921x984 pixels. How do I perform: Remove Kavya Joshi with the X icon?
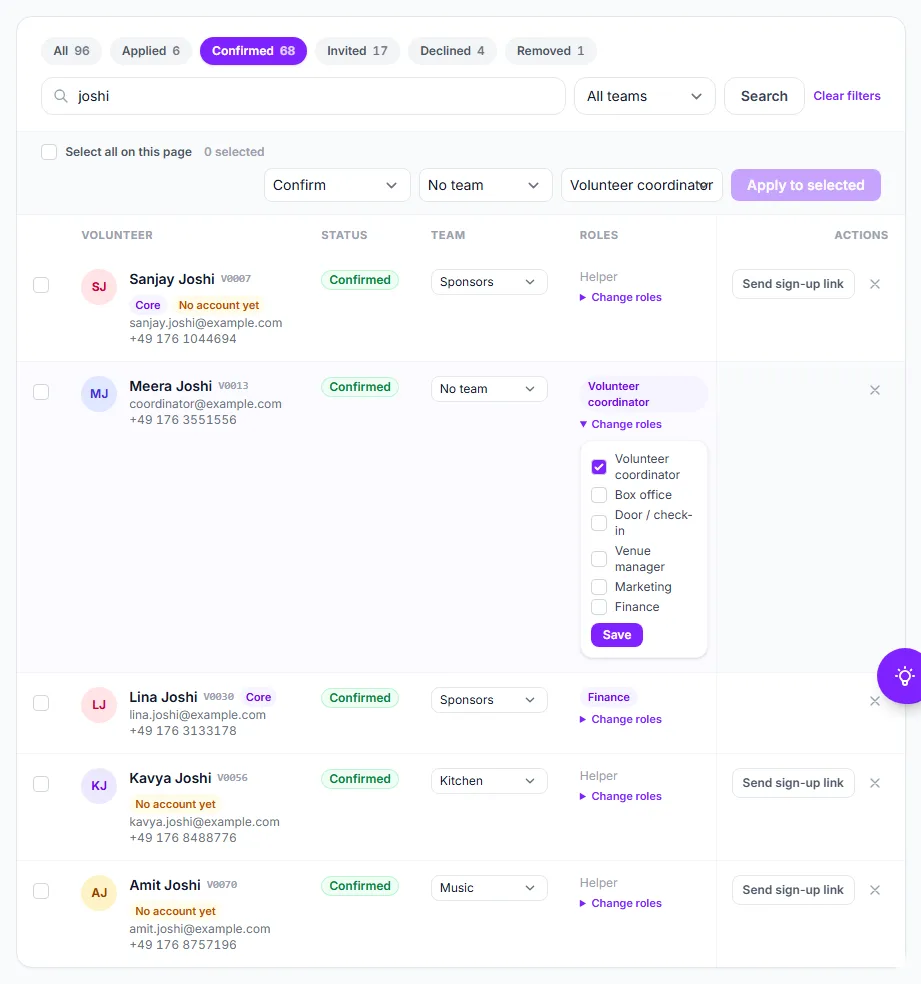[875, 783]
